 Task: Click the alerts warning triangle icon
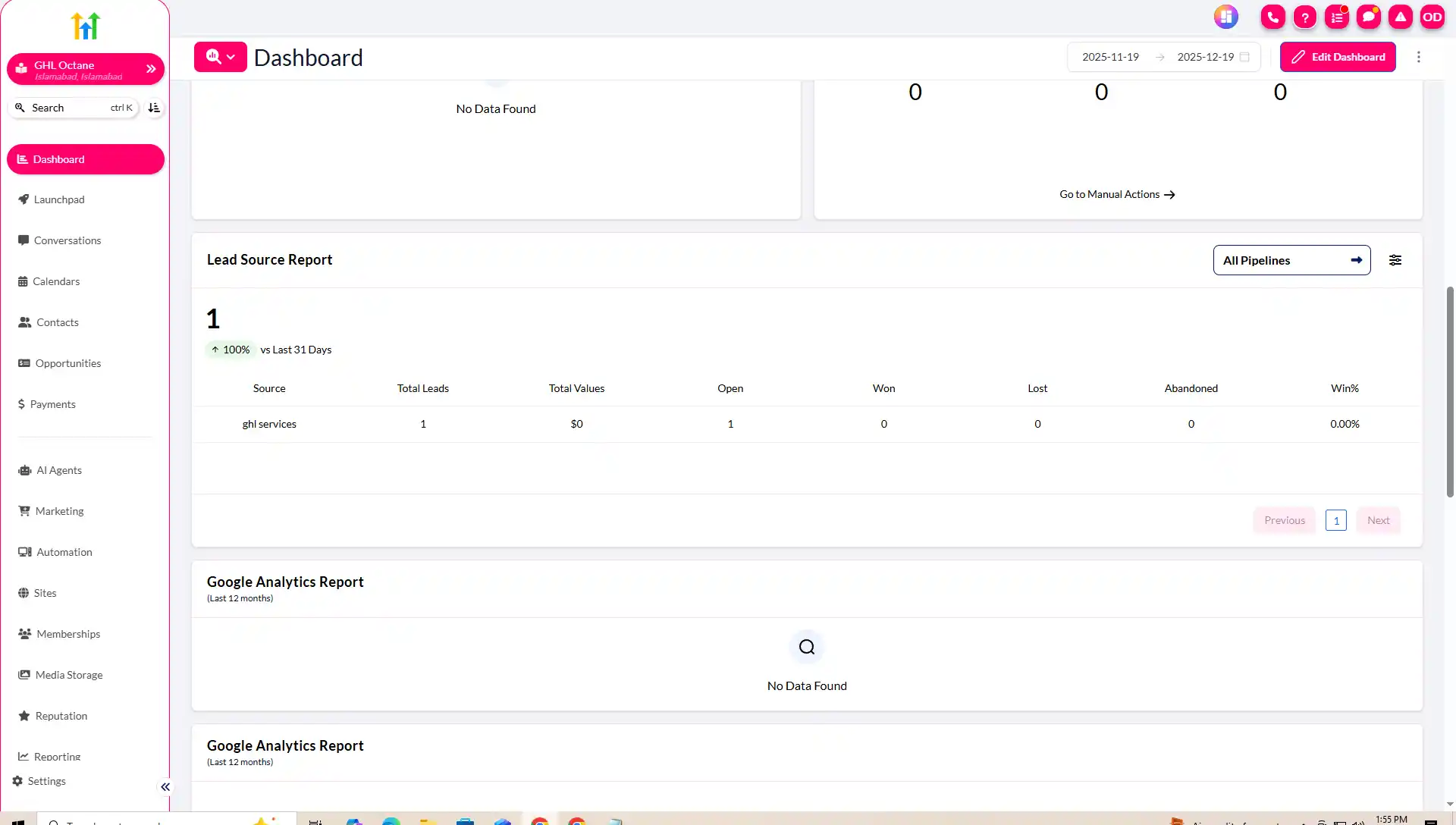tap(1401, 16)
